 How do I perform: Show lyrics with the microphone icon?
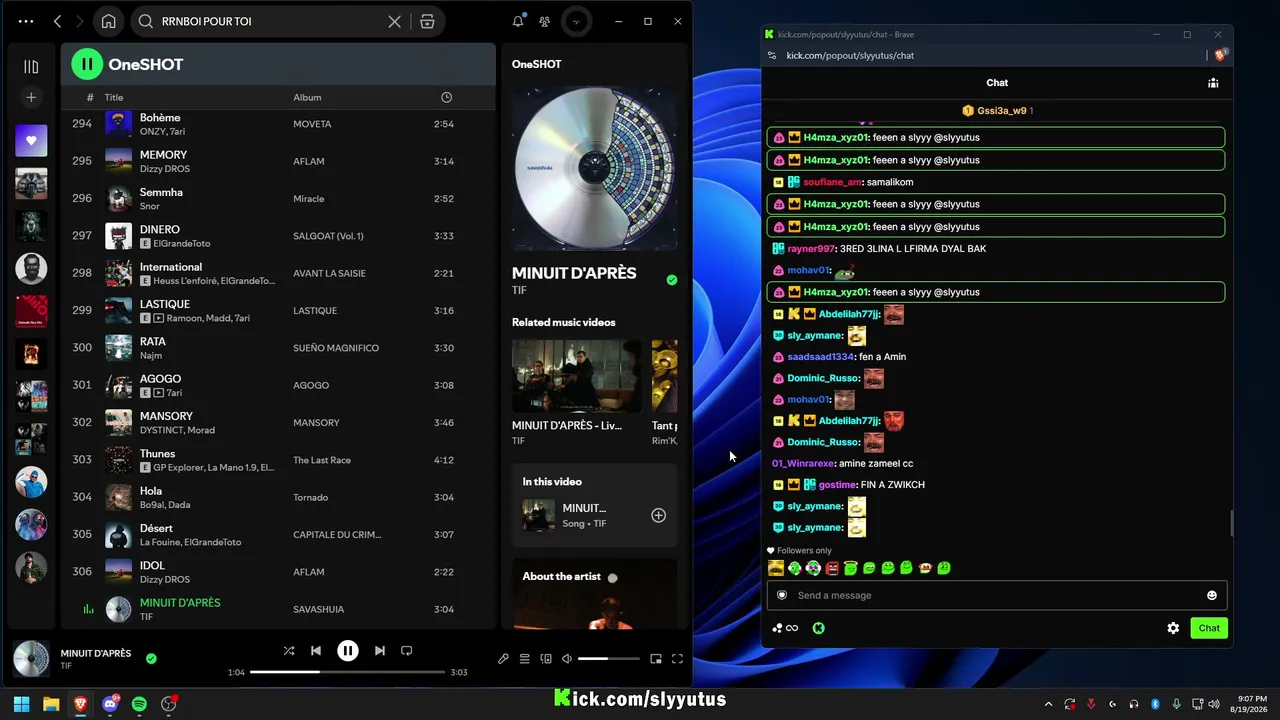pyautogui.click(x=503, y=659)
